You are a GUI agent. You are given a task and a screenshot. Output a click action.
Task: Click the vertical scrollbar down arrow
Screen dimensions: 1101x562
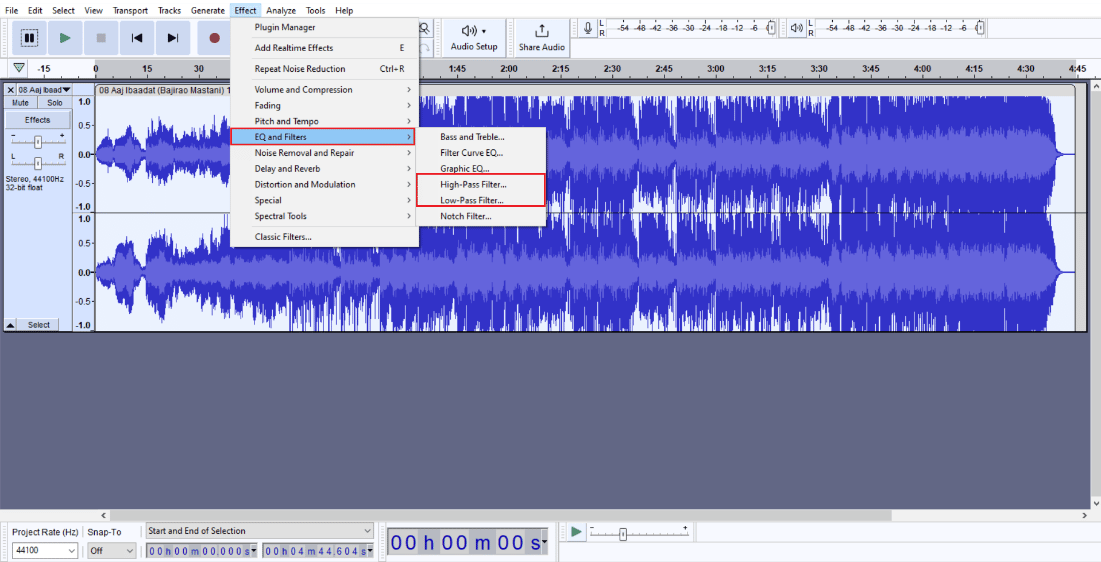(1095, 504)
